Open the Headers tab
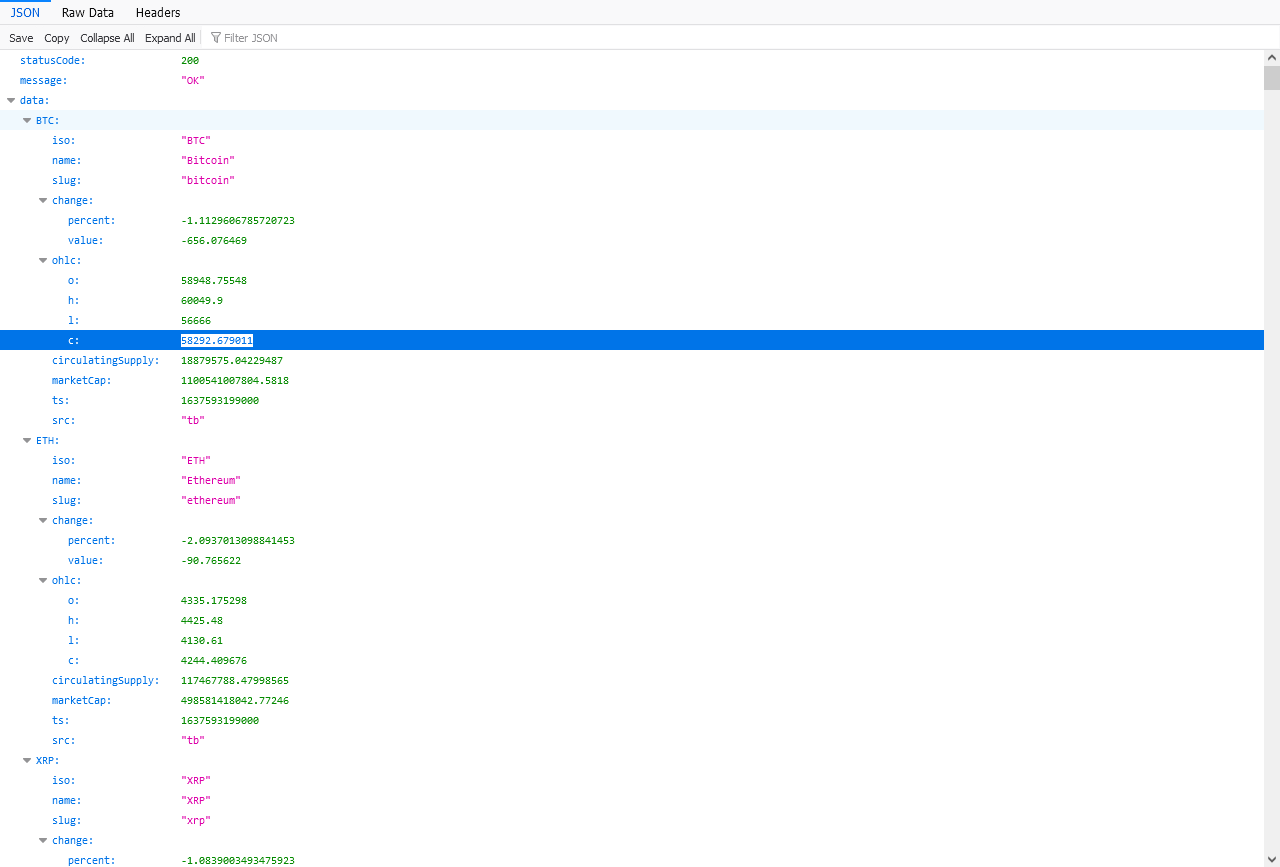 pyautogui.click(x=158, y=13)
